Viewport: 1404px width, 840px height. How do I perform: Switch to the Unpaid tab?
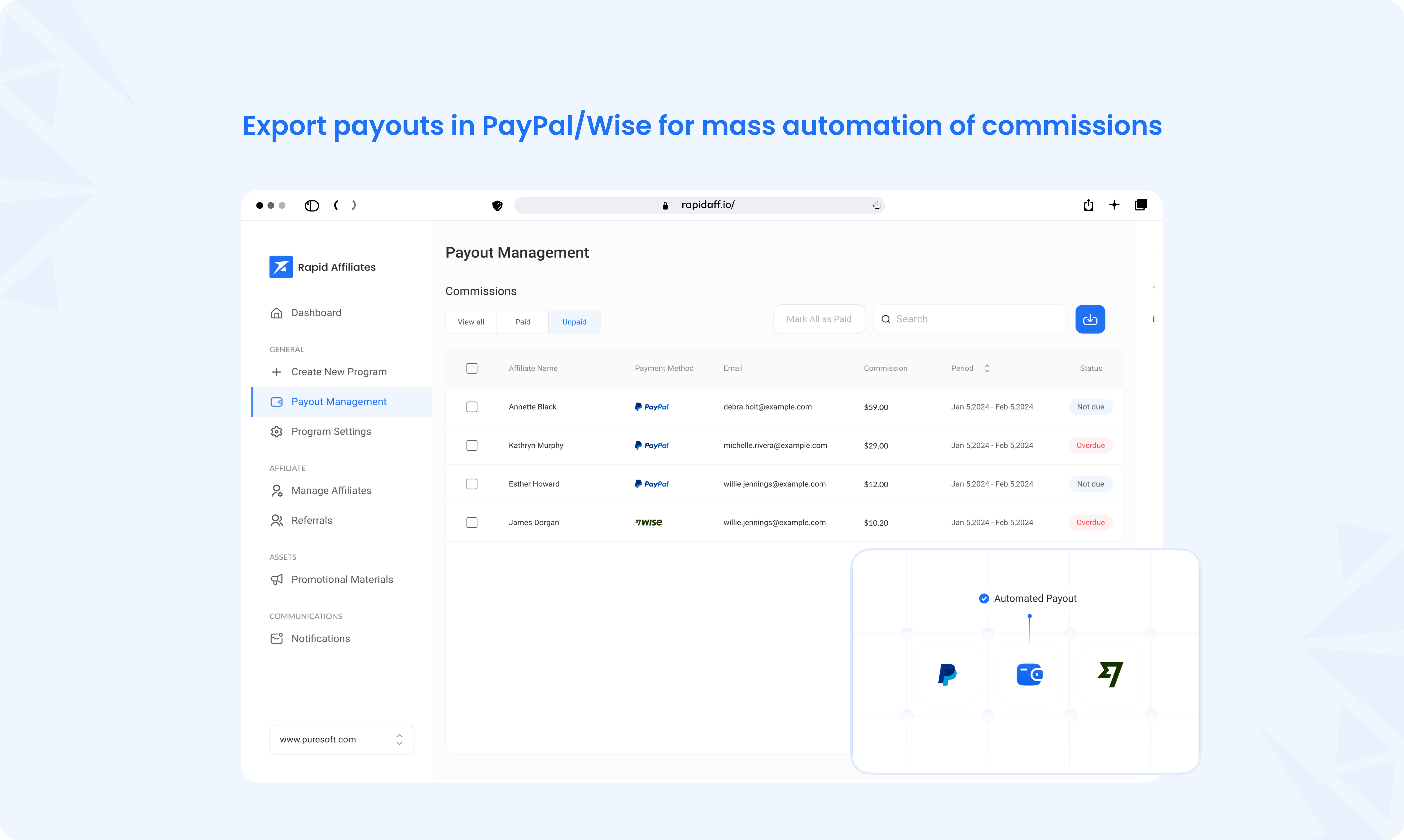[x=574, y=322]
